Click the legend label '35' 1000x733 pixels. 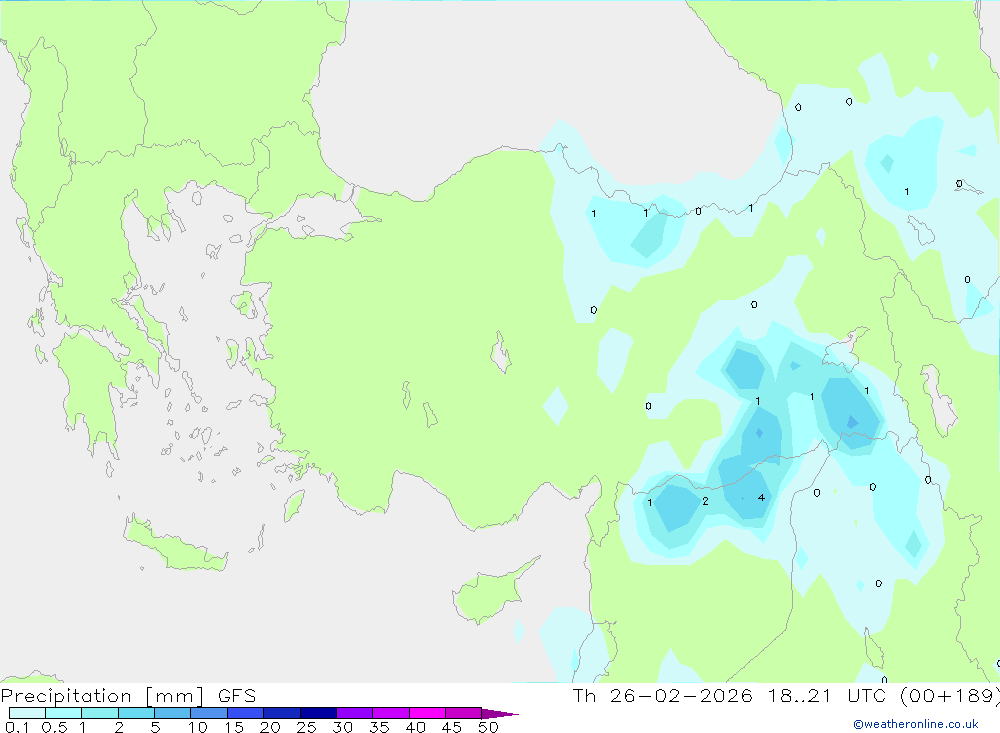click(379, 727)
